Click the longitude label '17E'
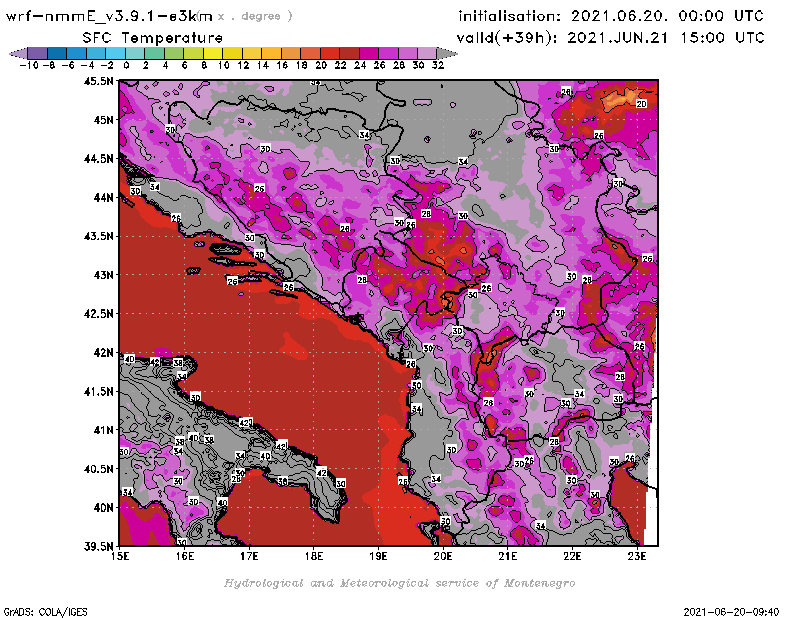The height and width of the screenshot is (618, 800). coord(249,556)
